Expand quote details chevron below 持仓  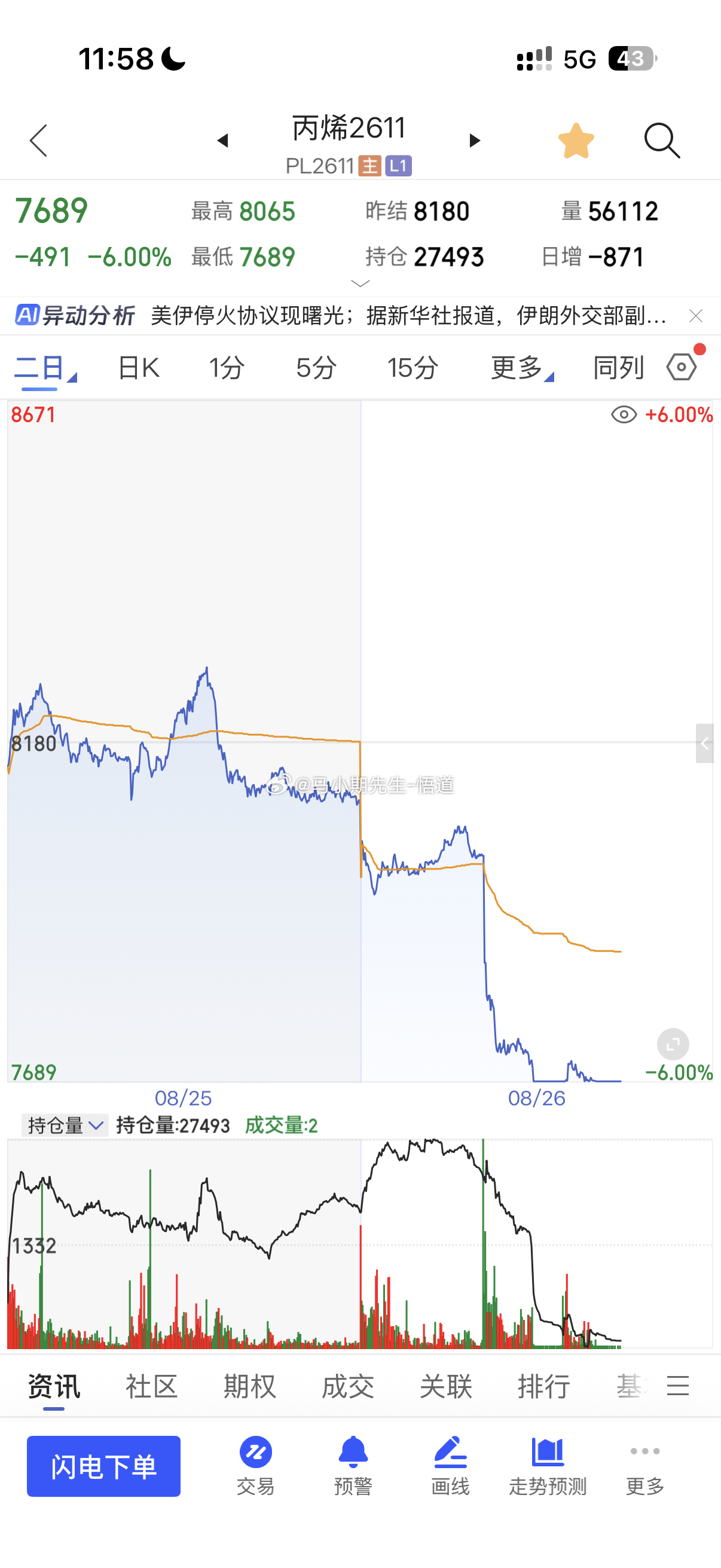coord(361,283)
